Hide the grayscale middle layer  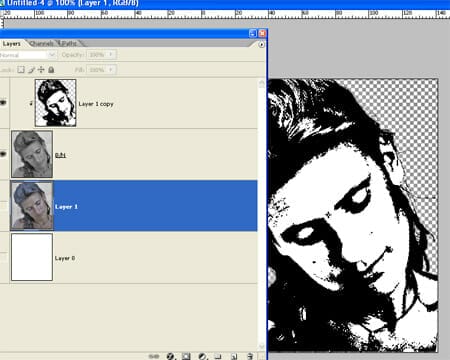pyautogui.click(x=3, y=154)
